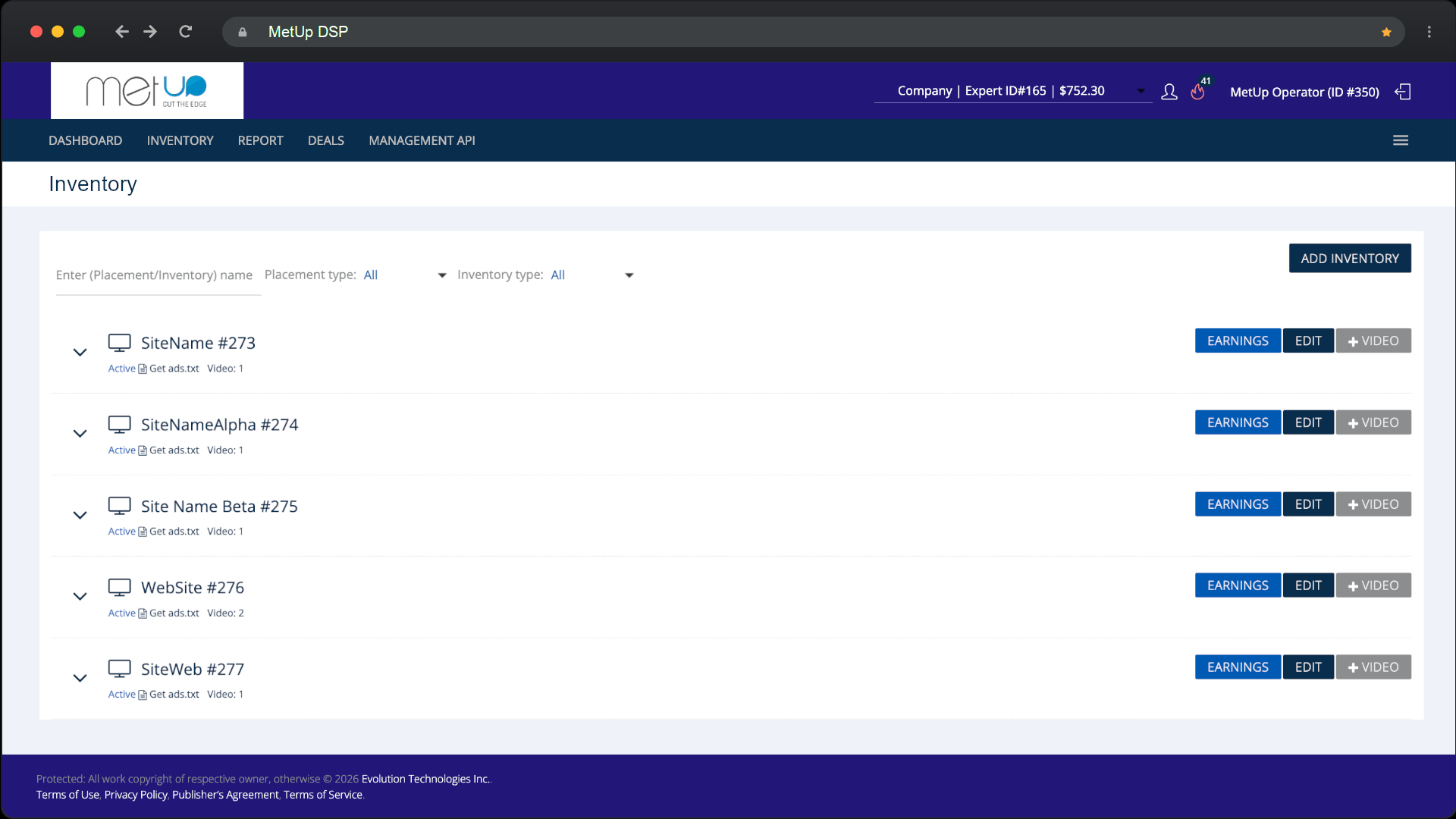Focus the Placement/Inventory name search field
Viewport: 1456px width, 819px height.
158,275
